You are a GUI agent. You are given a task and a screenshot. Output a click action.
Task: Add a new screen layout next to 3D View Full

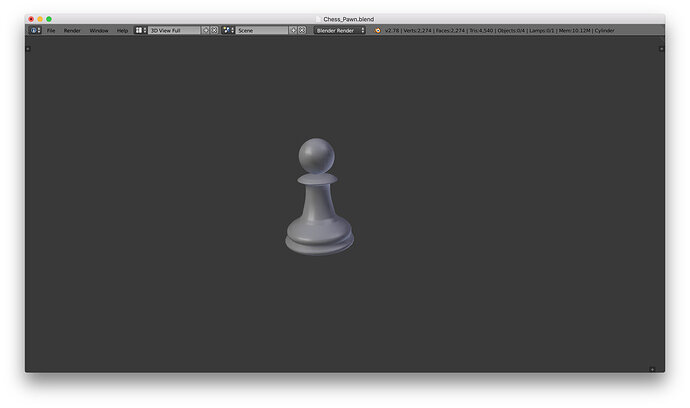pos(206,30)
